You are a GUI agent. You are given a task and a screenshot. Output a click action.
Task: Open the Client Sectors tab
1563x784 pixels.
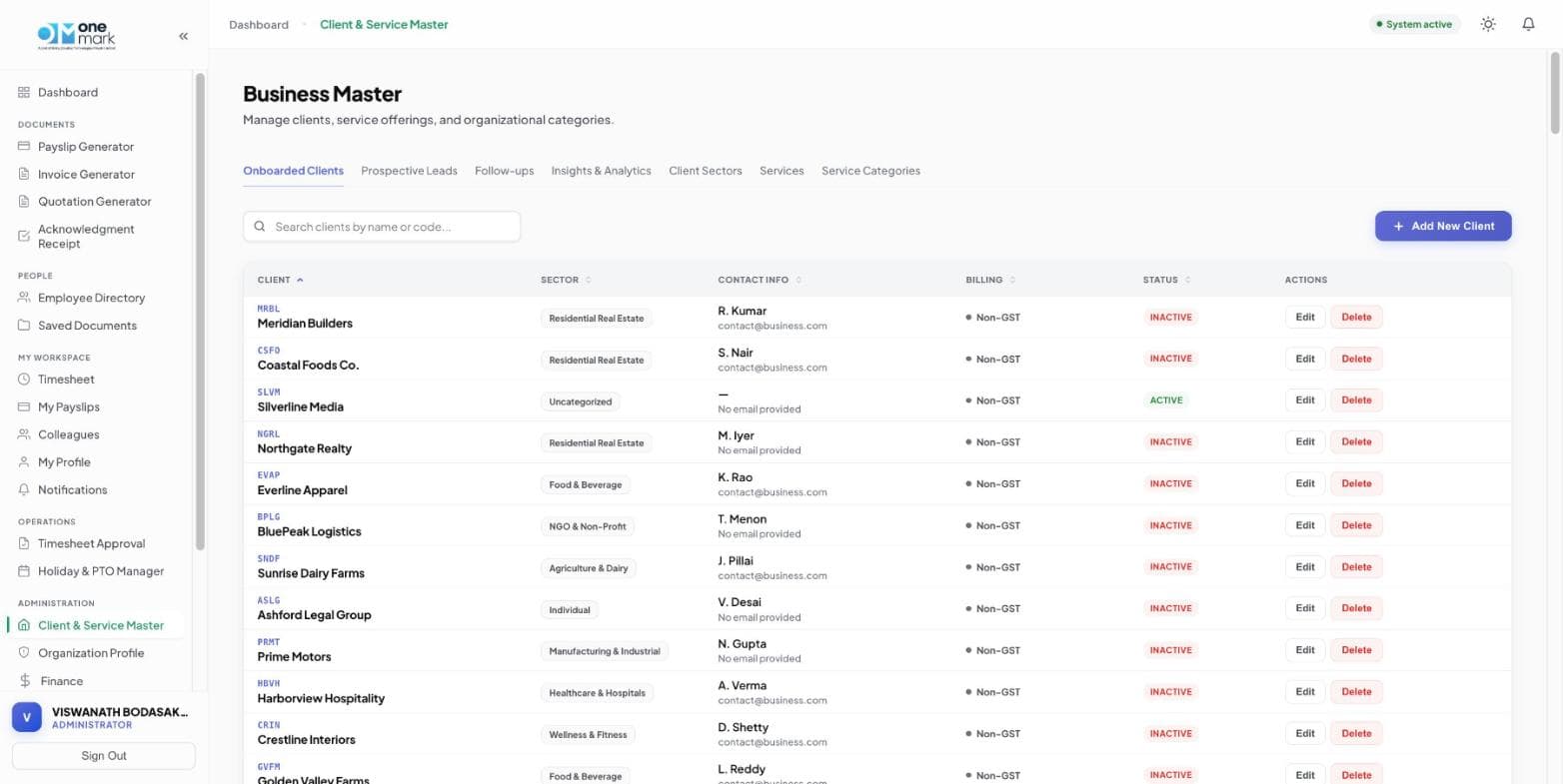[705, 171]
